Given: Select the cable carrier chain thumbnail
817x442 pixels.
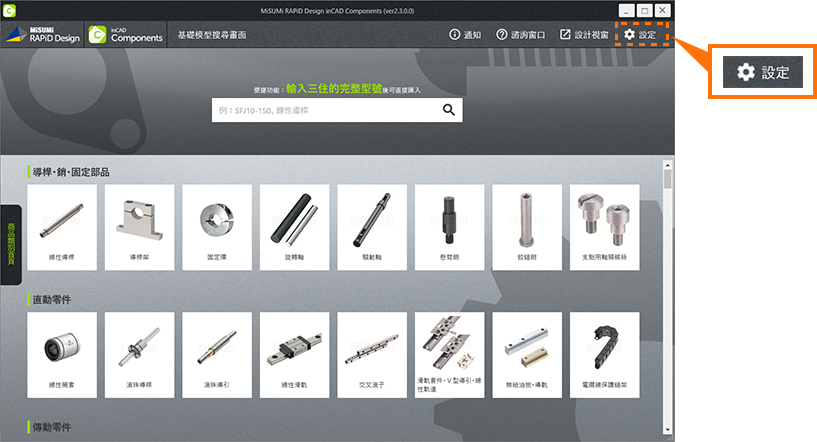Looking at the screenshot, I should (x=604, y=355).
